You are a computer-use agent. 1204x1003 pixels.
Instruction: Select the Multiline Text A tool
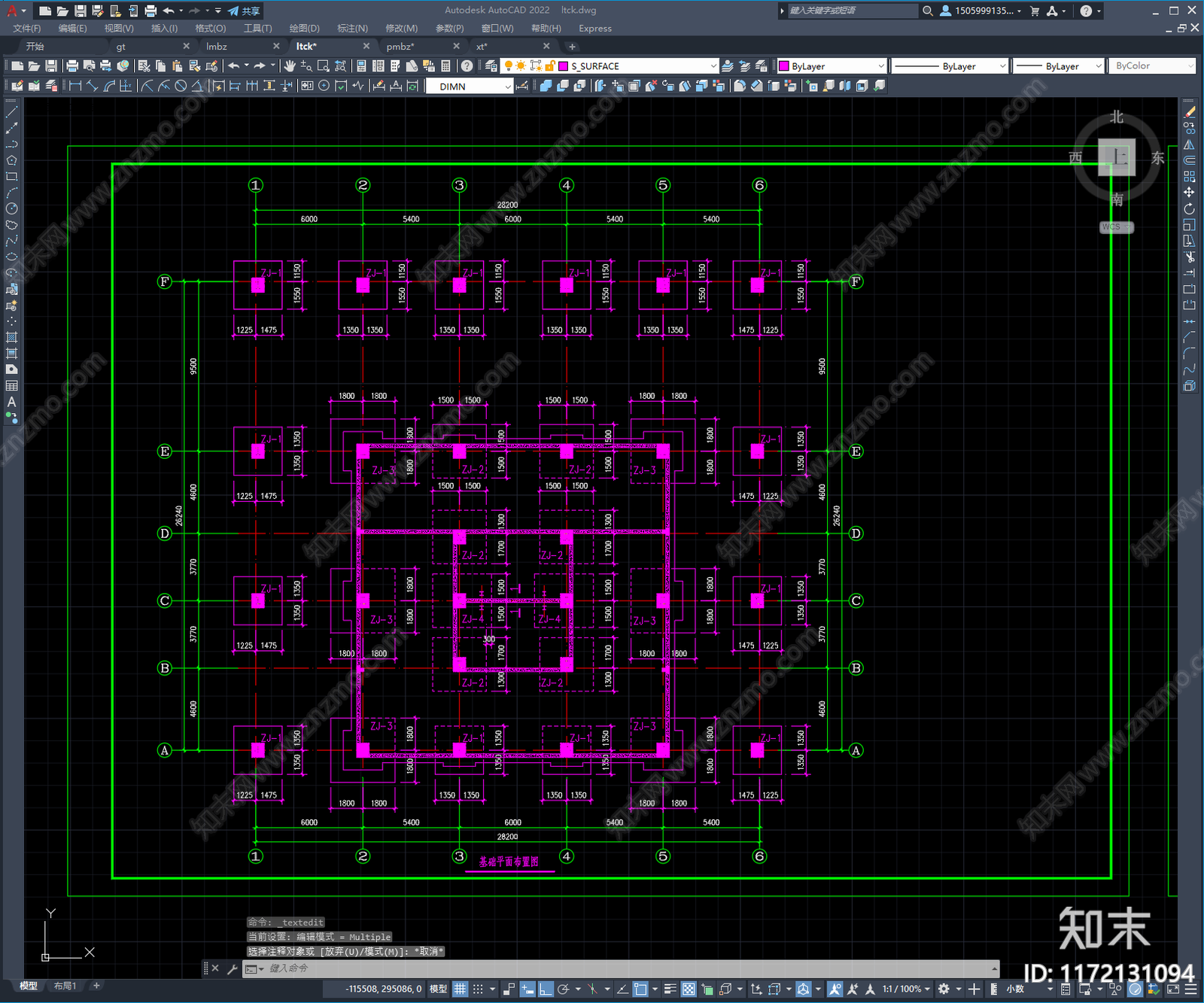coord(11,402)
